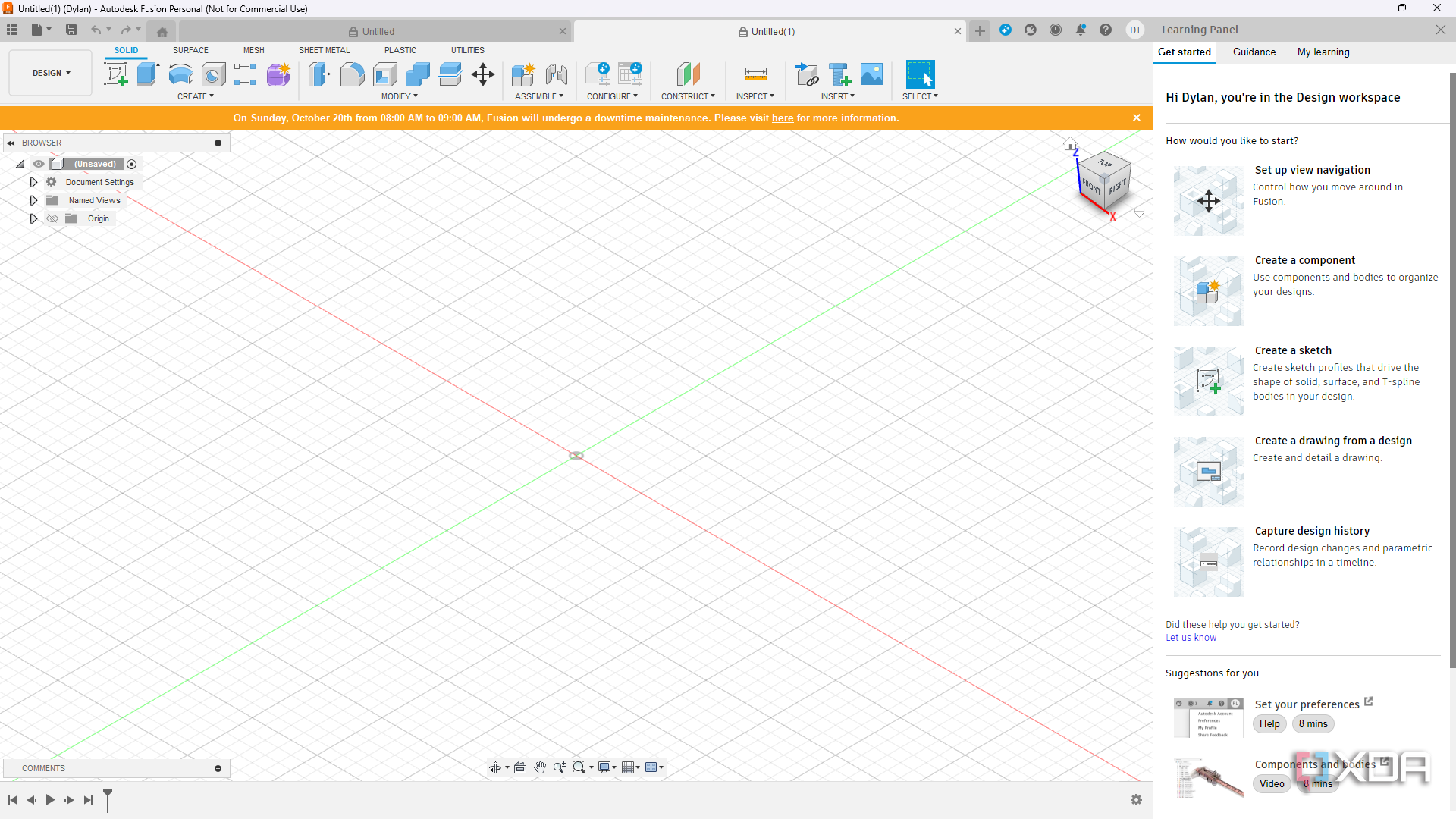This screenshot has width=1456, height=819.
Task: Click the Measure tool icon
Action: [x=756, y=74]
